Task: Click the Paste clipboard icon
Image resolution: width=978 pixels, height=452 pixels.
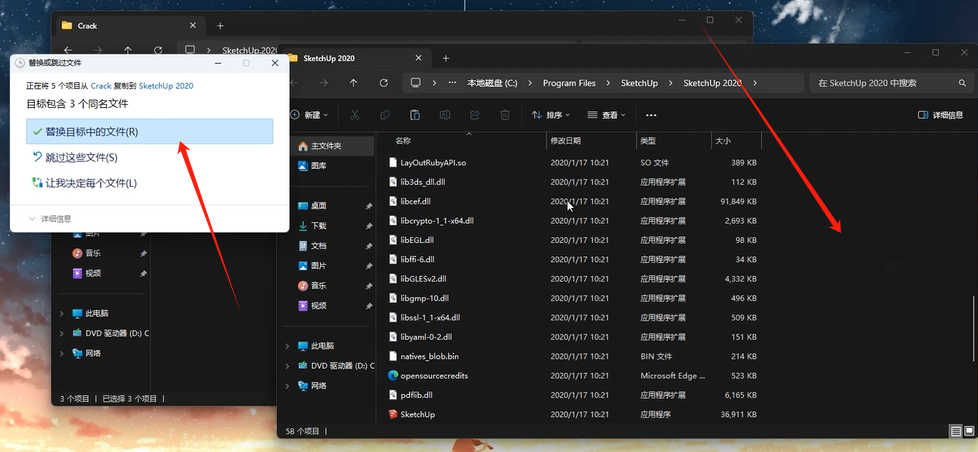Action: click(x=415, y=115)
